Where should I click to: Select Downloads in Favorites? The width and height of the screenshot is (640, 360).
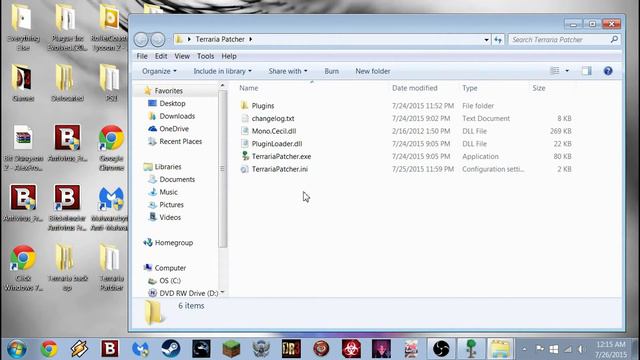pyautogui.click(x=177, y=116)
